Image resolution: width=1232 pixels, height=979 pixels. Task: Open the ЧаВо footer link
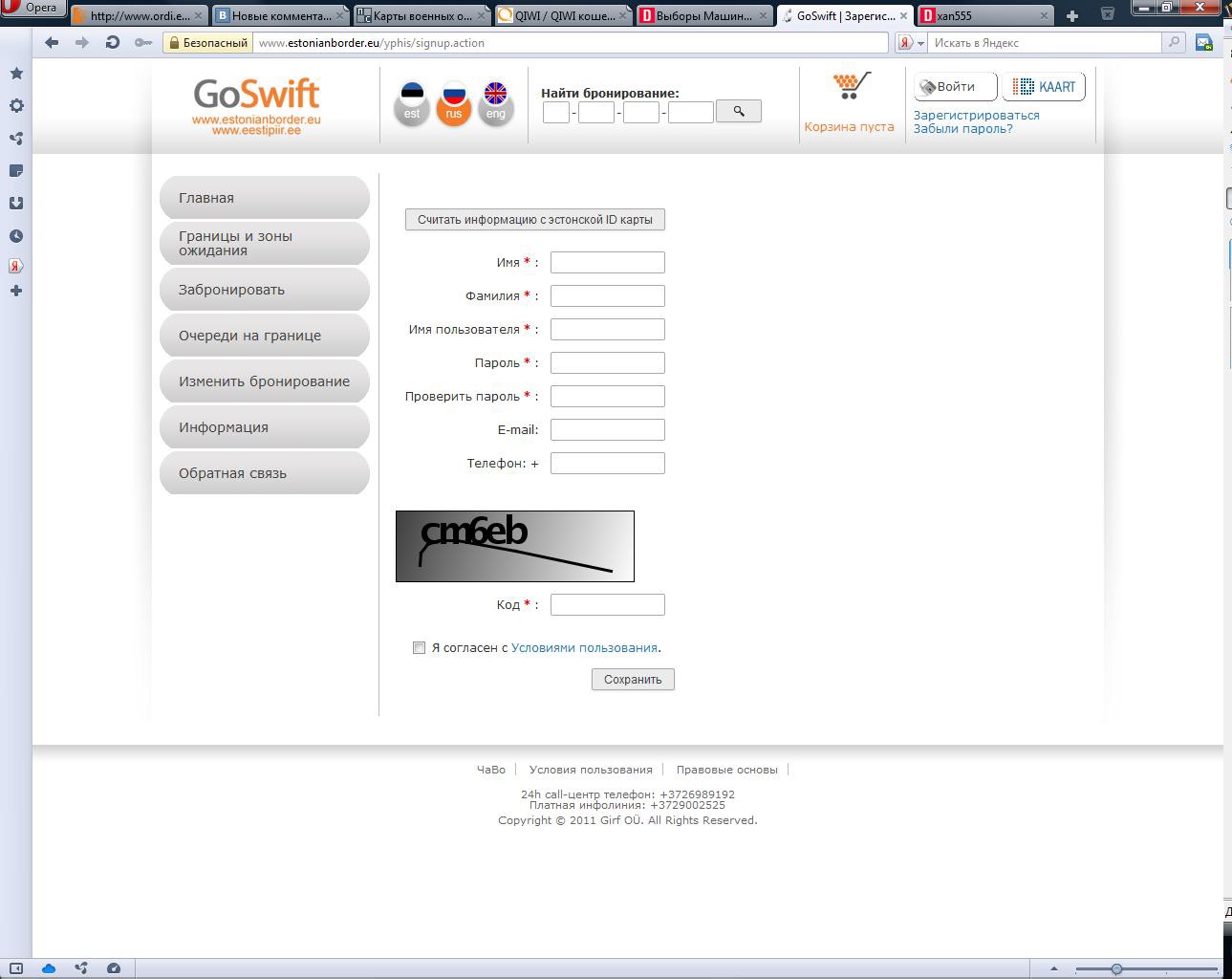pos(491,770)
